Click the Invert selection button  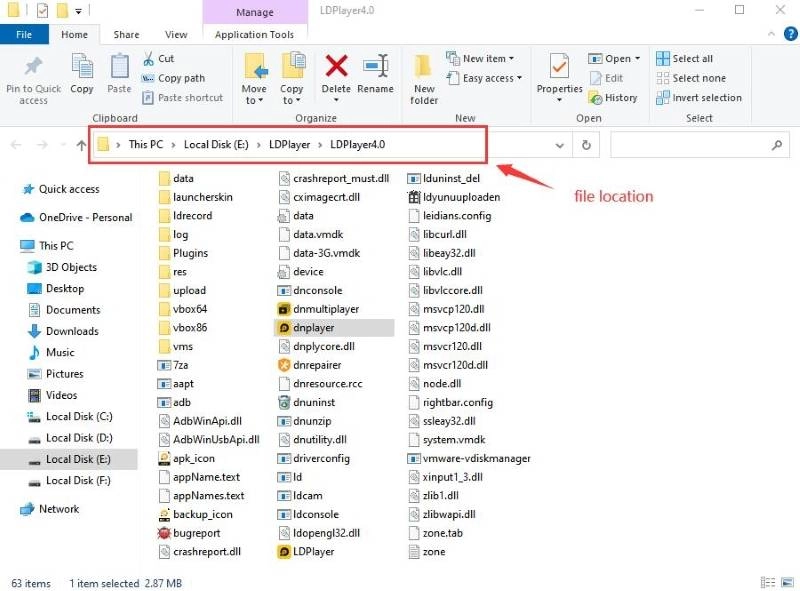tap(699, 97)
